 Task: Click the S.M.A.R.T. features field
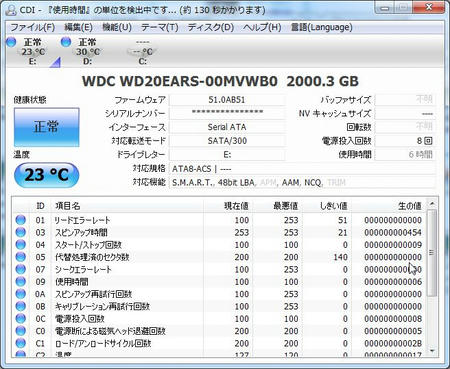click(x=302, y=182)
